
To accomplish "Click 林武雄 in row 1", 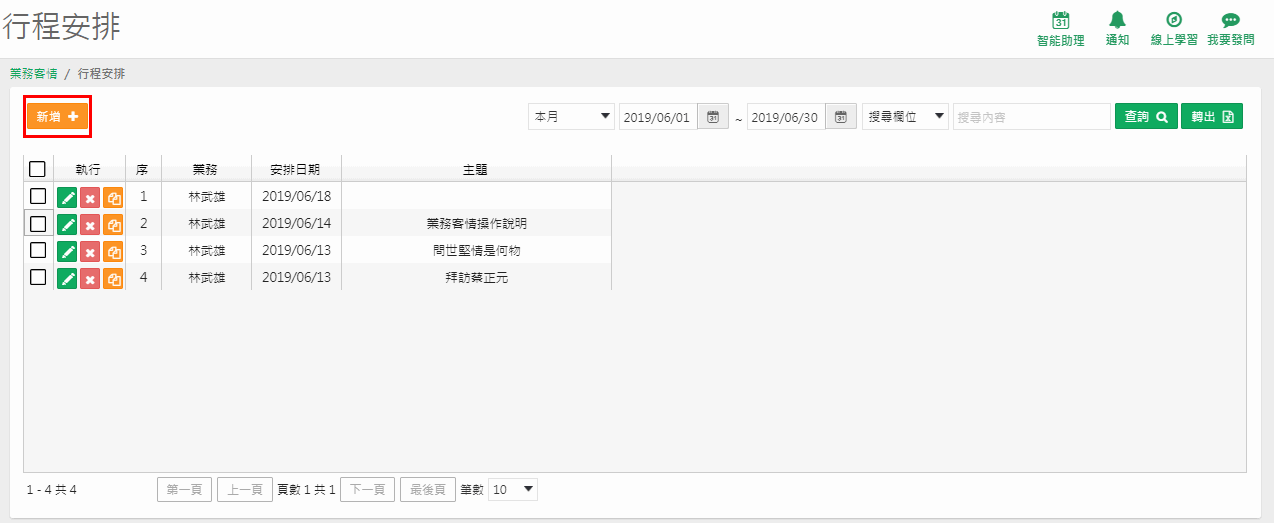I will click(207, 197).
